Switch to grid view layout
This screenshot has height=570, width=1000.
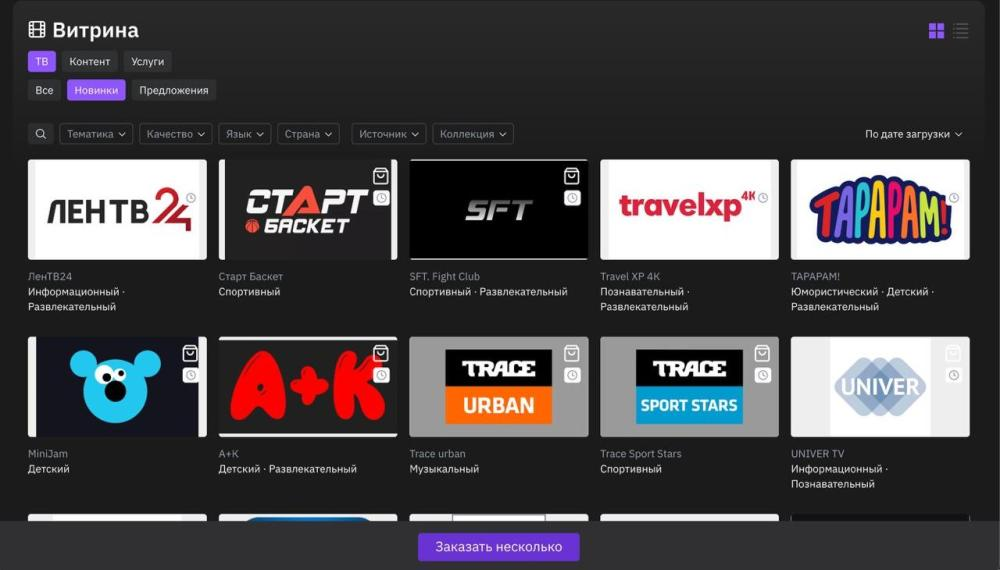pos(936,31)
